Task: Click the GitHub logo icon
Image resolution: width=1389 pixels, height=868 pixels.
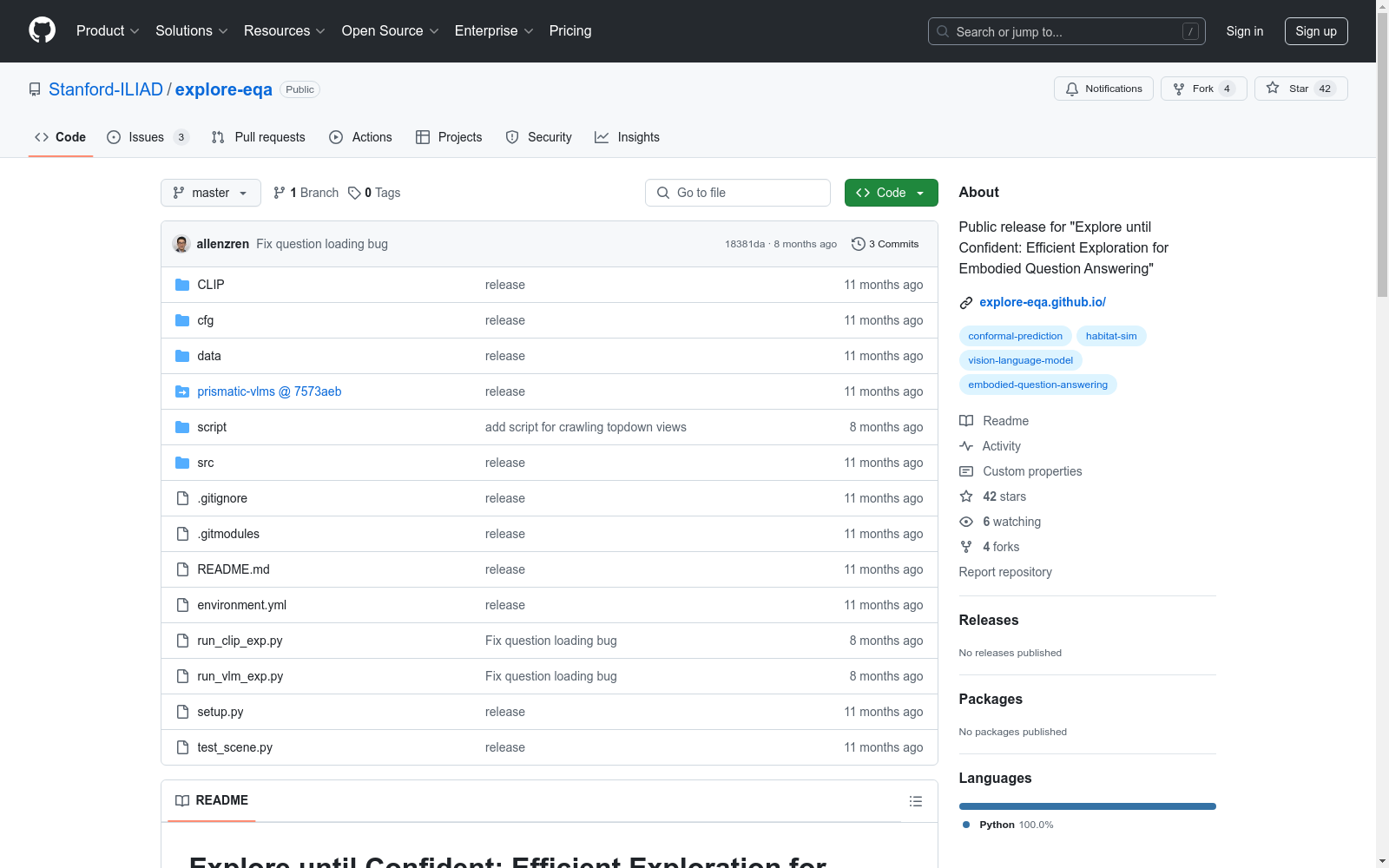Action: tap(42, 30)
